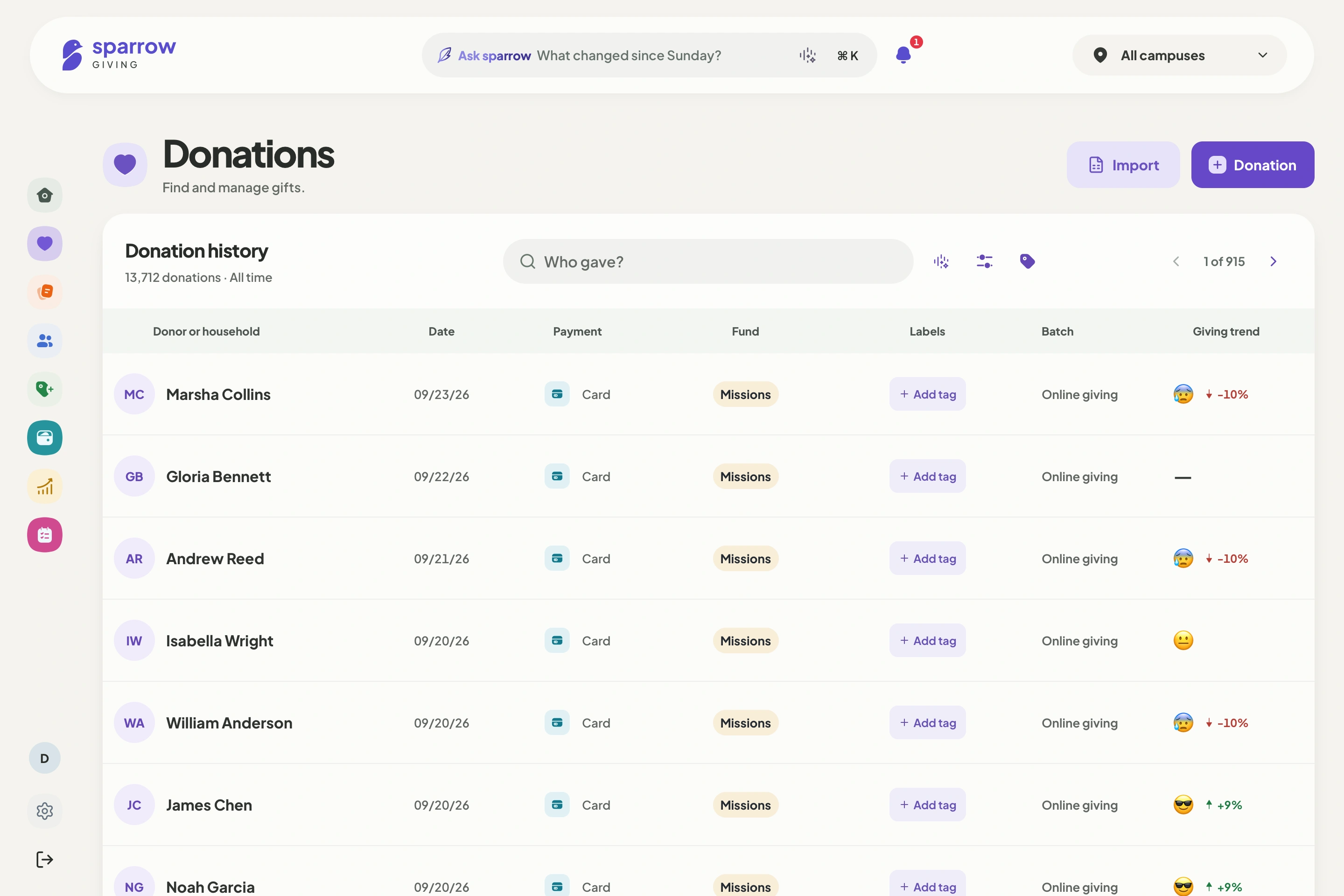1344x896 pixels.
Task: Click the Sparrow Giving logo
Action: [119, 55]
